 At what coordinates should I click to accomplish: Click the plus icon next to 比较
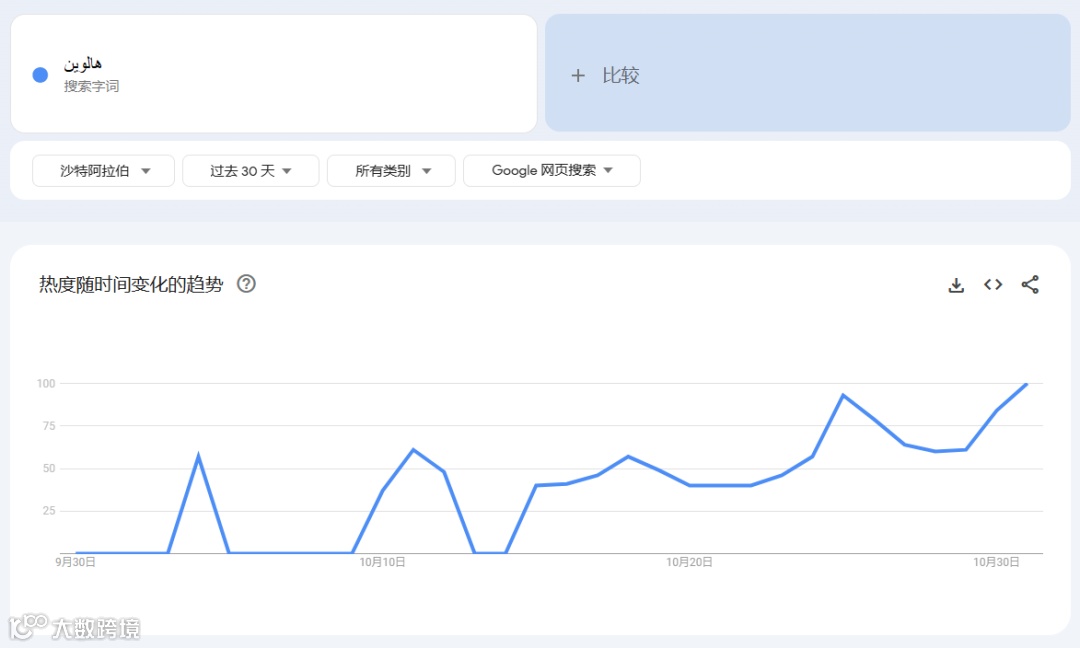pyautogui.click(x=577, y=75)
